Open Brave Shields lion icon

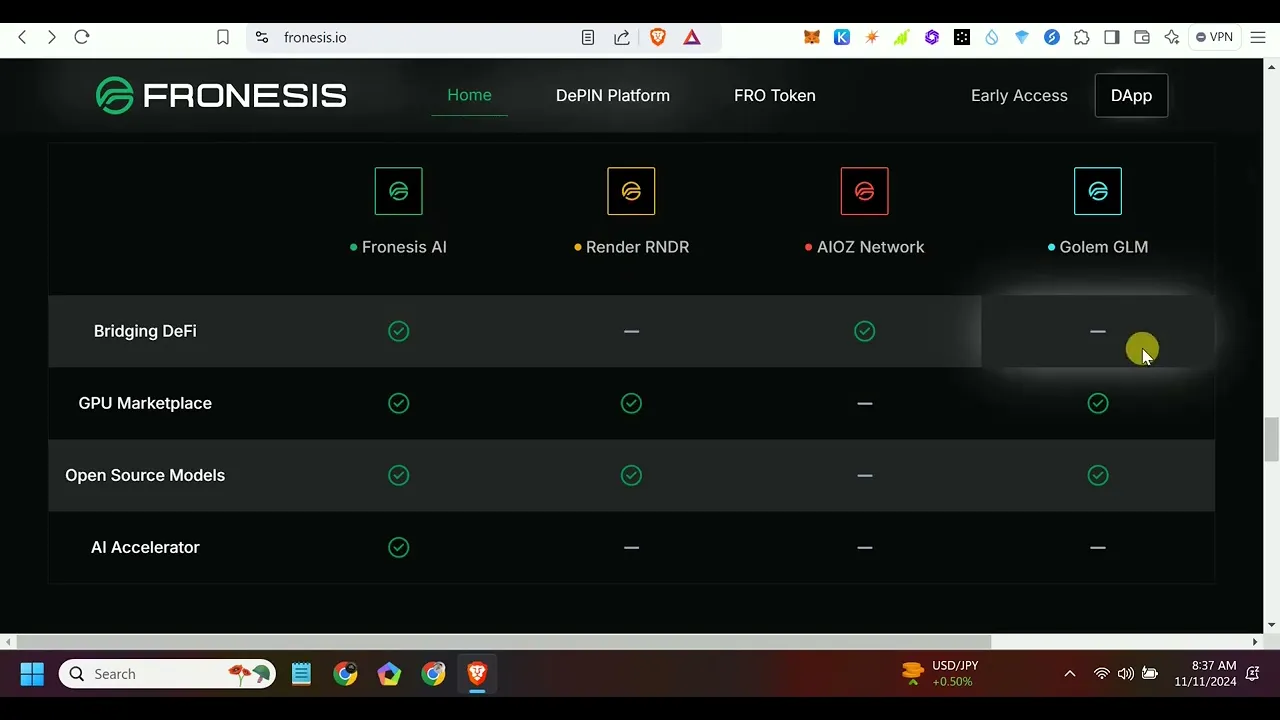658,37
